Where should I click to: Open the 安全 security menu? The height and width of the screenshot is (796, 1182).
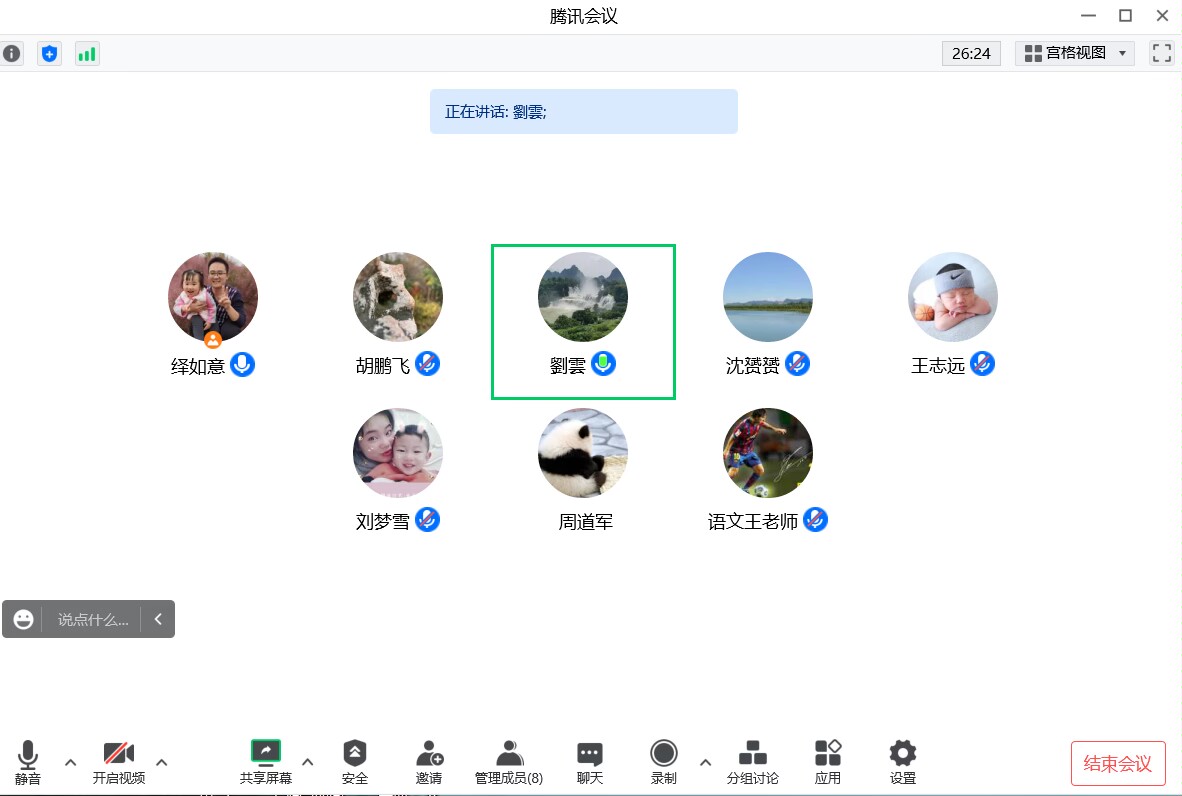(x=354, y=763)
